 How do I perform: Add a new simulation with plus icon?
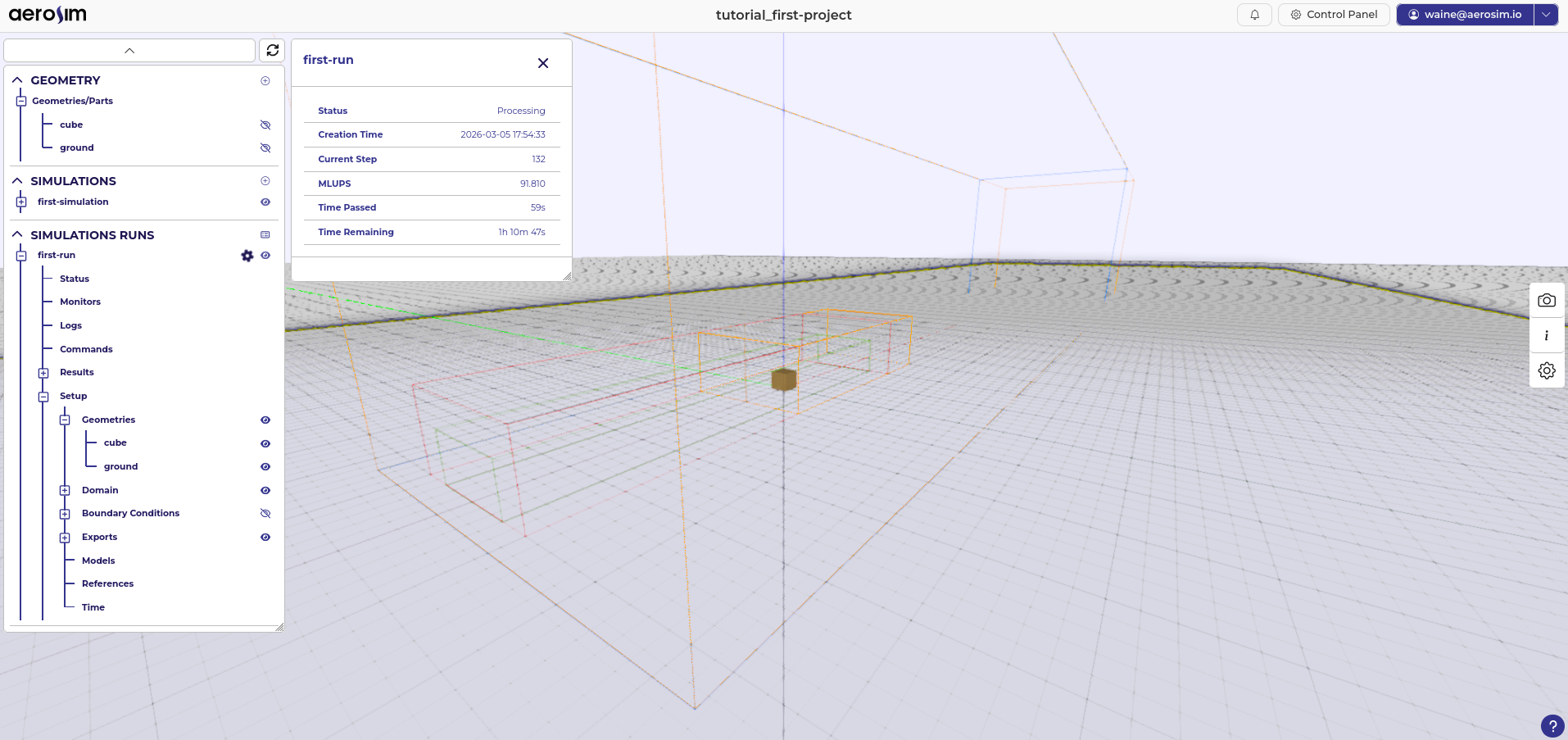(265, 181)
